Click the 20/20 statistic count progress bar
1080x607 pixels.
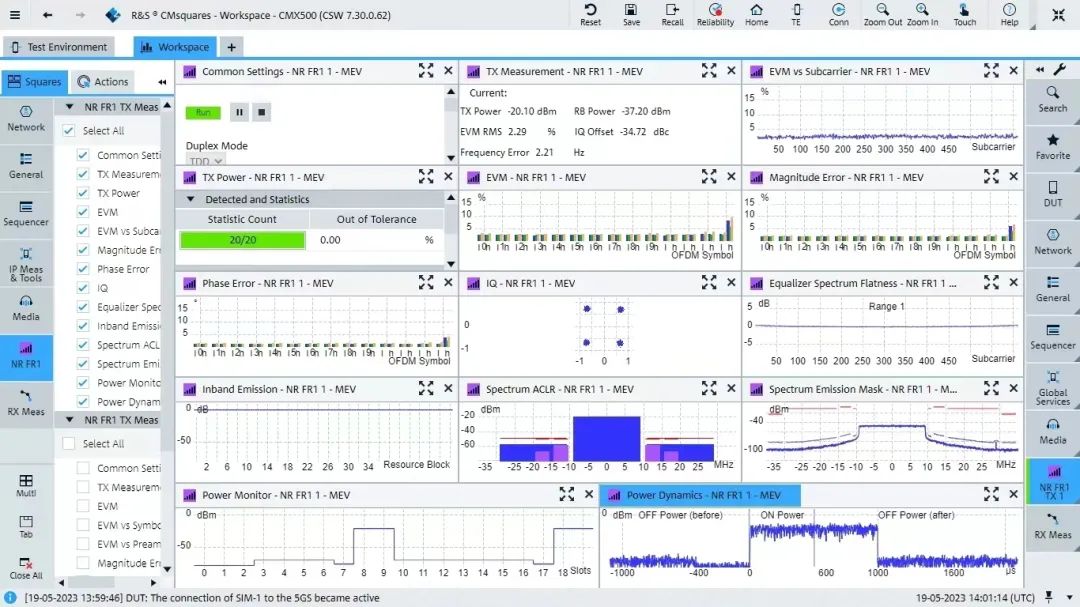pyautogui.click(x=242, y=240)
